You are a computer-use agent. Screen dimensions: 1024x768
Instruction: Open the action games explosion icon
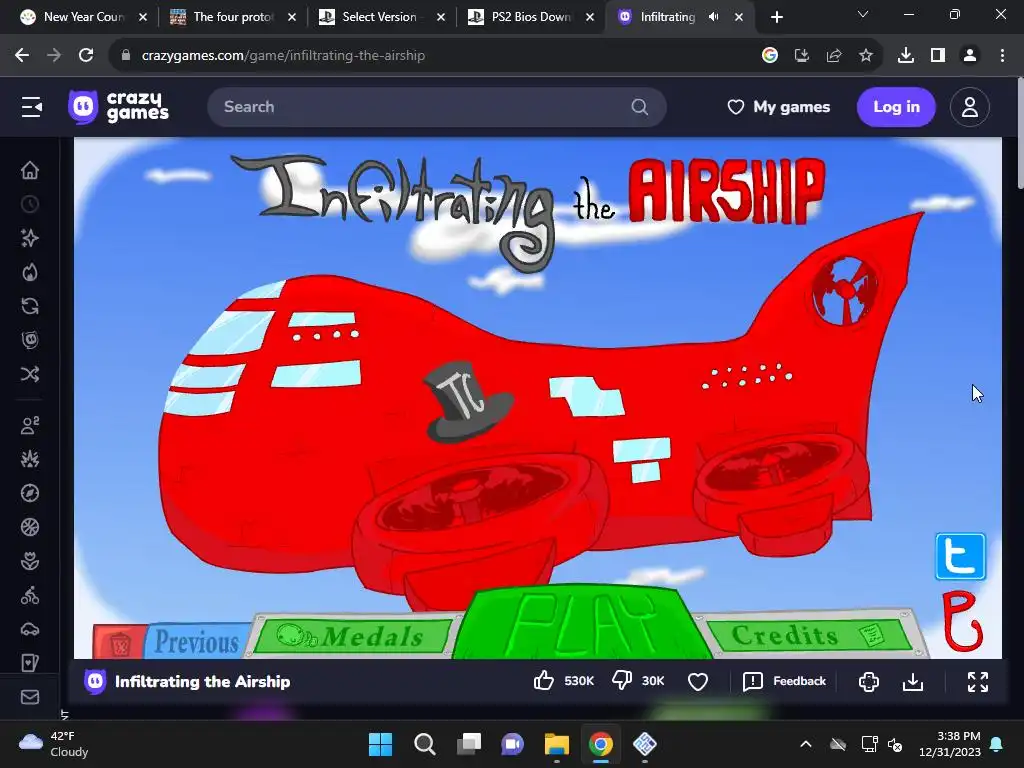30,459
